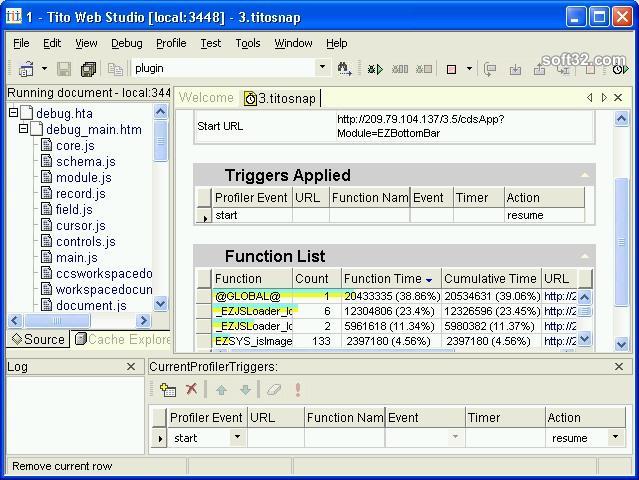This screenshot has height=480, width=639.
Task: Click the Step Out icon
Action: point(539,69)
